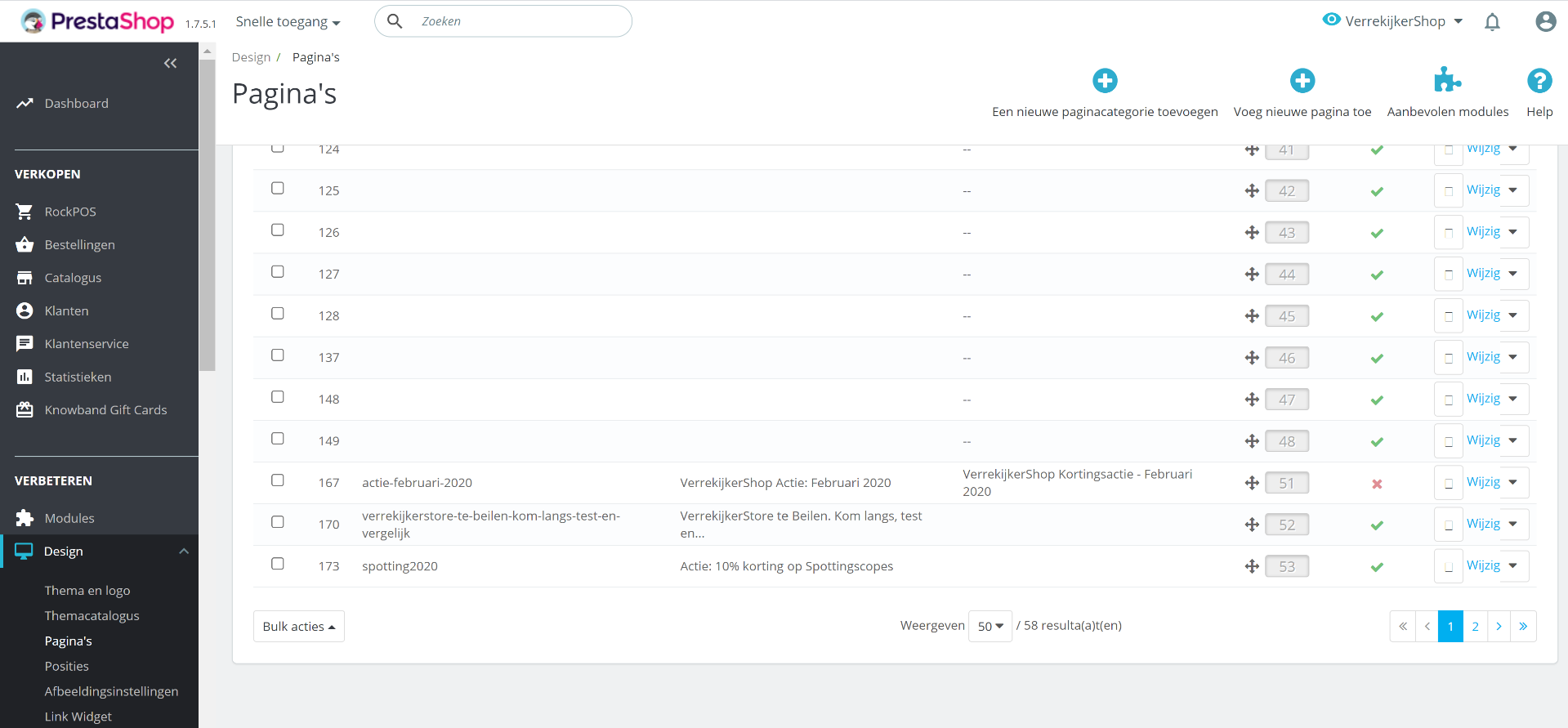This screenshot has height=728, width=1568.
Task: Open Posities submenu item
Action: (67, 667)
